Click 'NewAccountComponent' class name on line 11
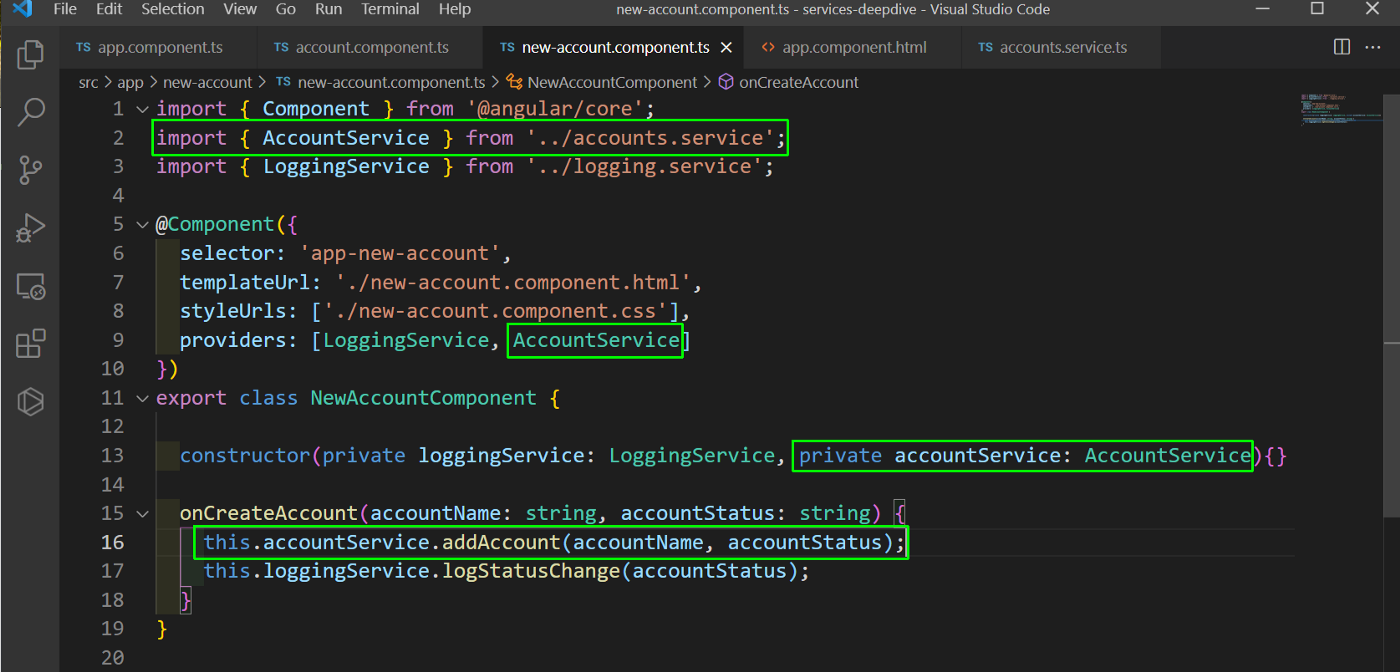This screenshot has width=1400, height=672. pyautogui.click(x=423, y=398)
